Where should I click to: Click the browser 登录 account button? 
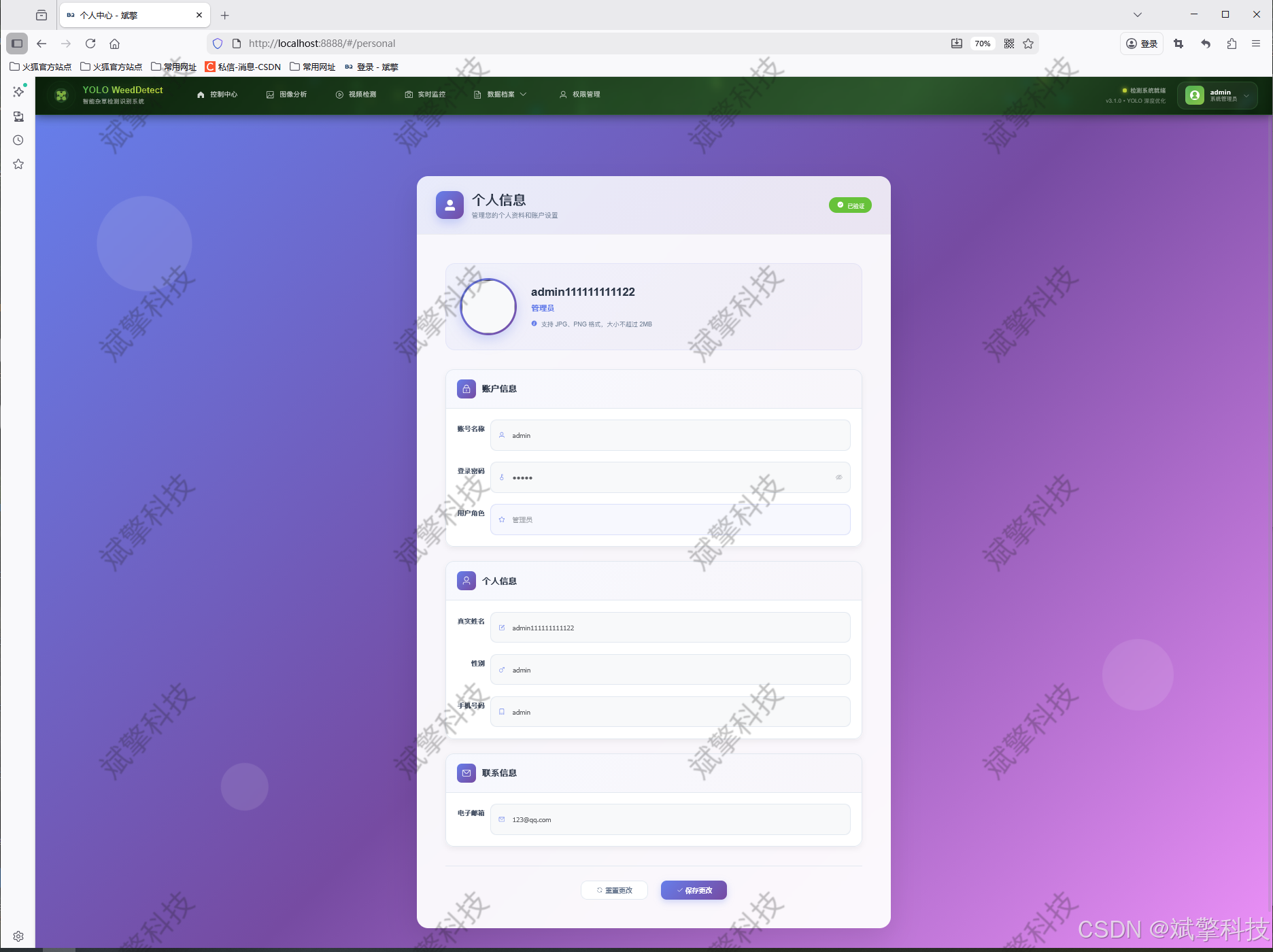[x=1142, y=44]
